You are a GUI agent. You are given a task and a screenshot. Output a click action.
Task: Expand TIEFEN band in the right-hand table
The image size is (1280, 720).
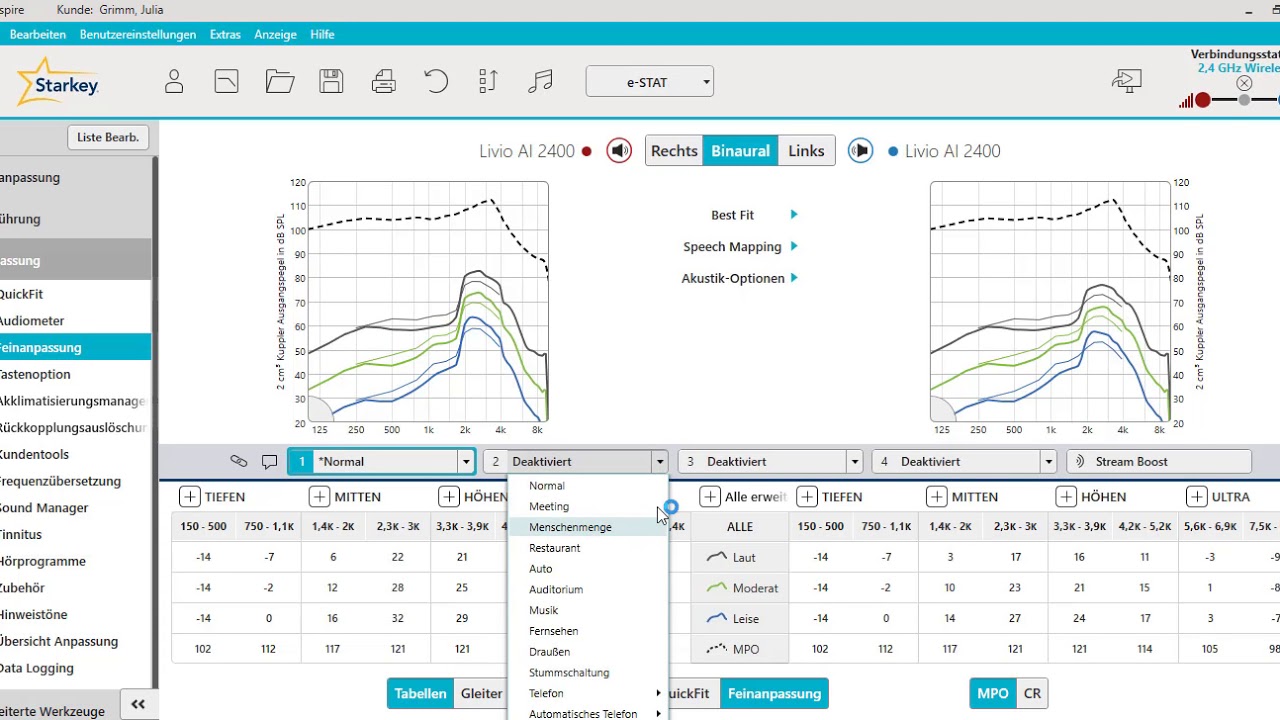[807, 497]
